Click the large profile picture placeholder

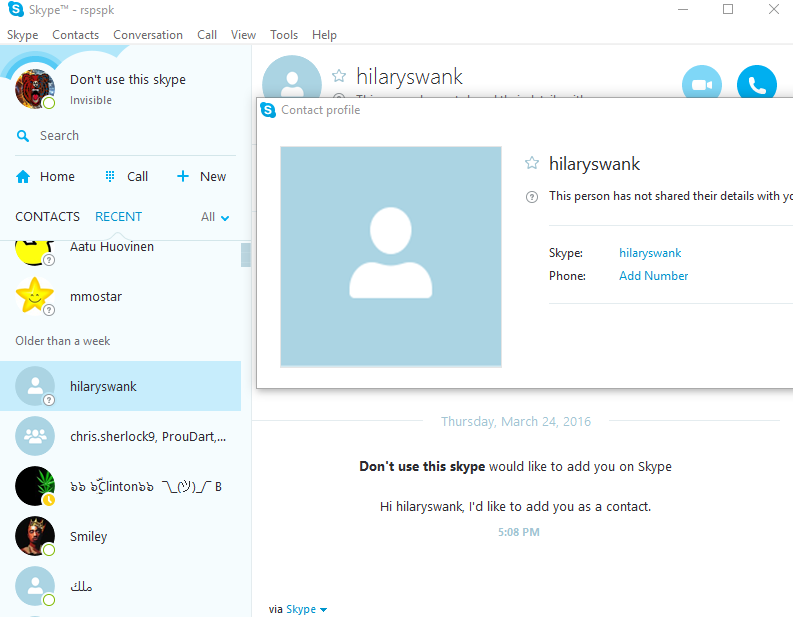(x=391, y=256)
